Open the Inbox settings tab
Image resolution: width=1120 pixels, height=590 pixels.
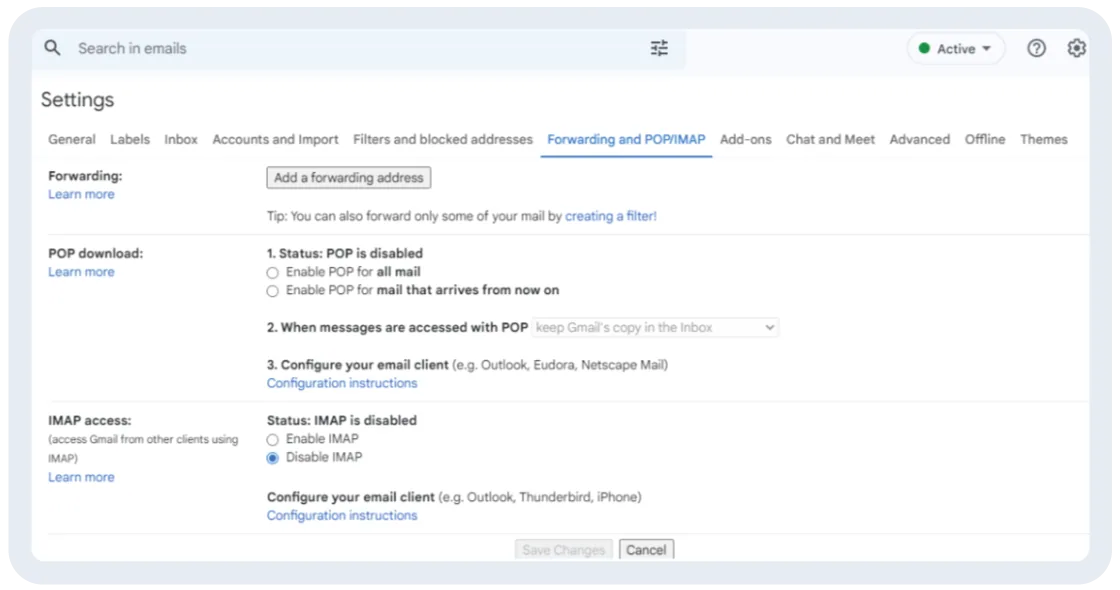(x=181, y=139)
